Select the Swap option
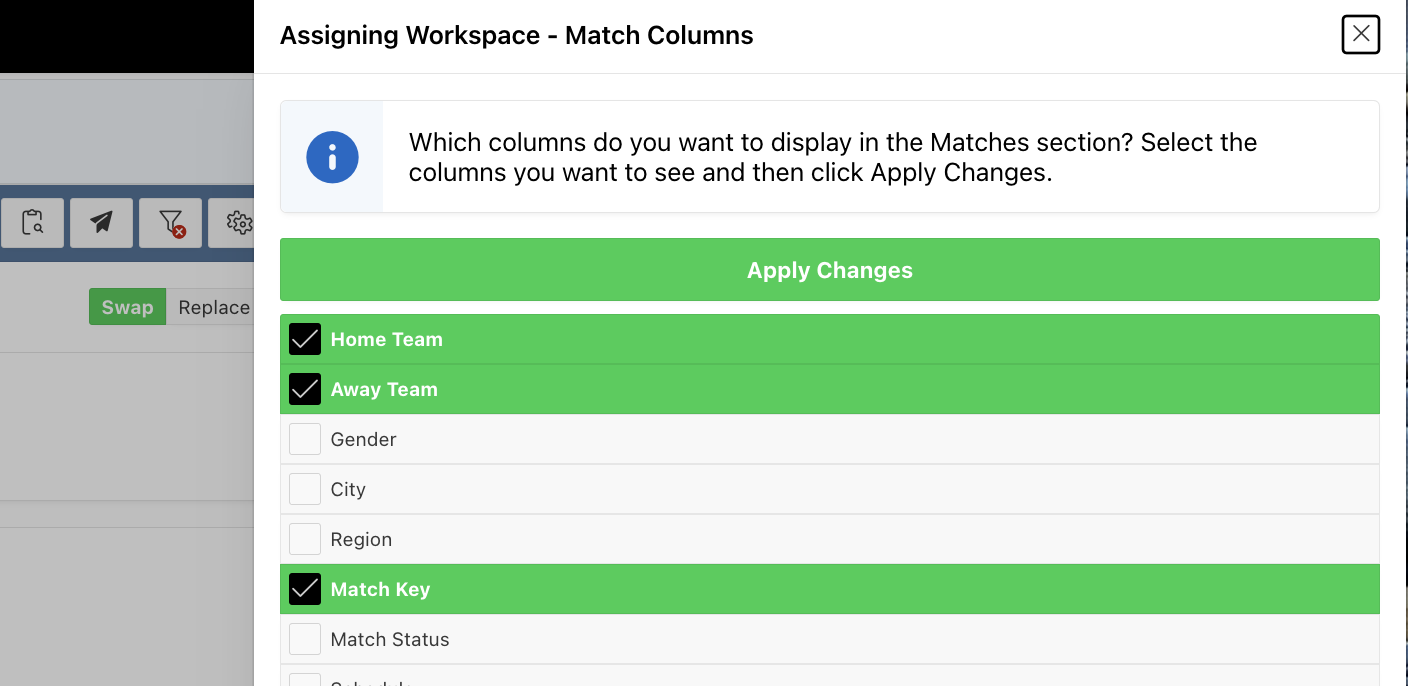 (127, 307)
